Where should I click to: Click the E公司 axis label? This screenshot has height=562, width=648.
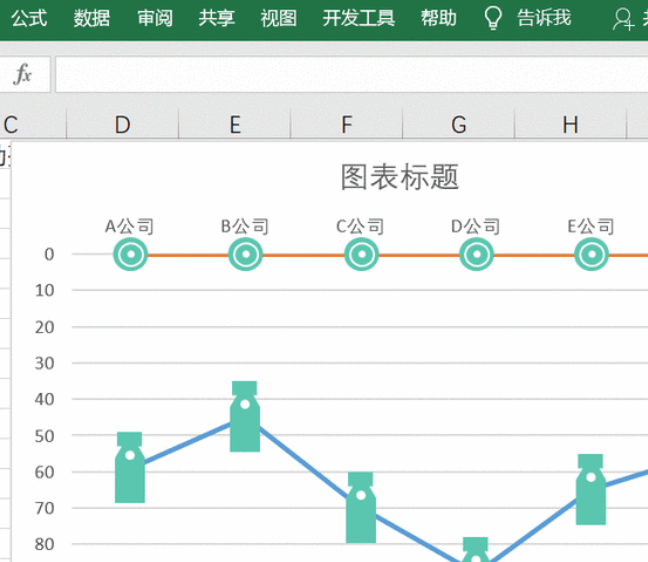pos(591,226)
